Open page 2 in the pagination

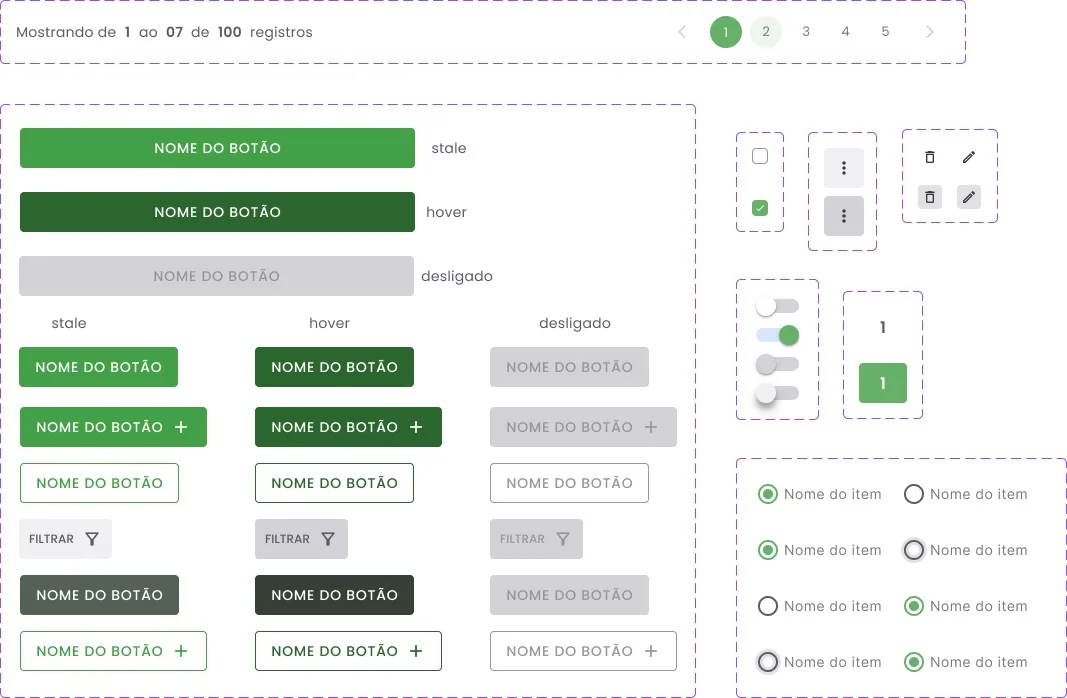[766, 32]
